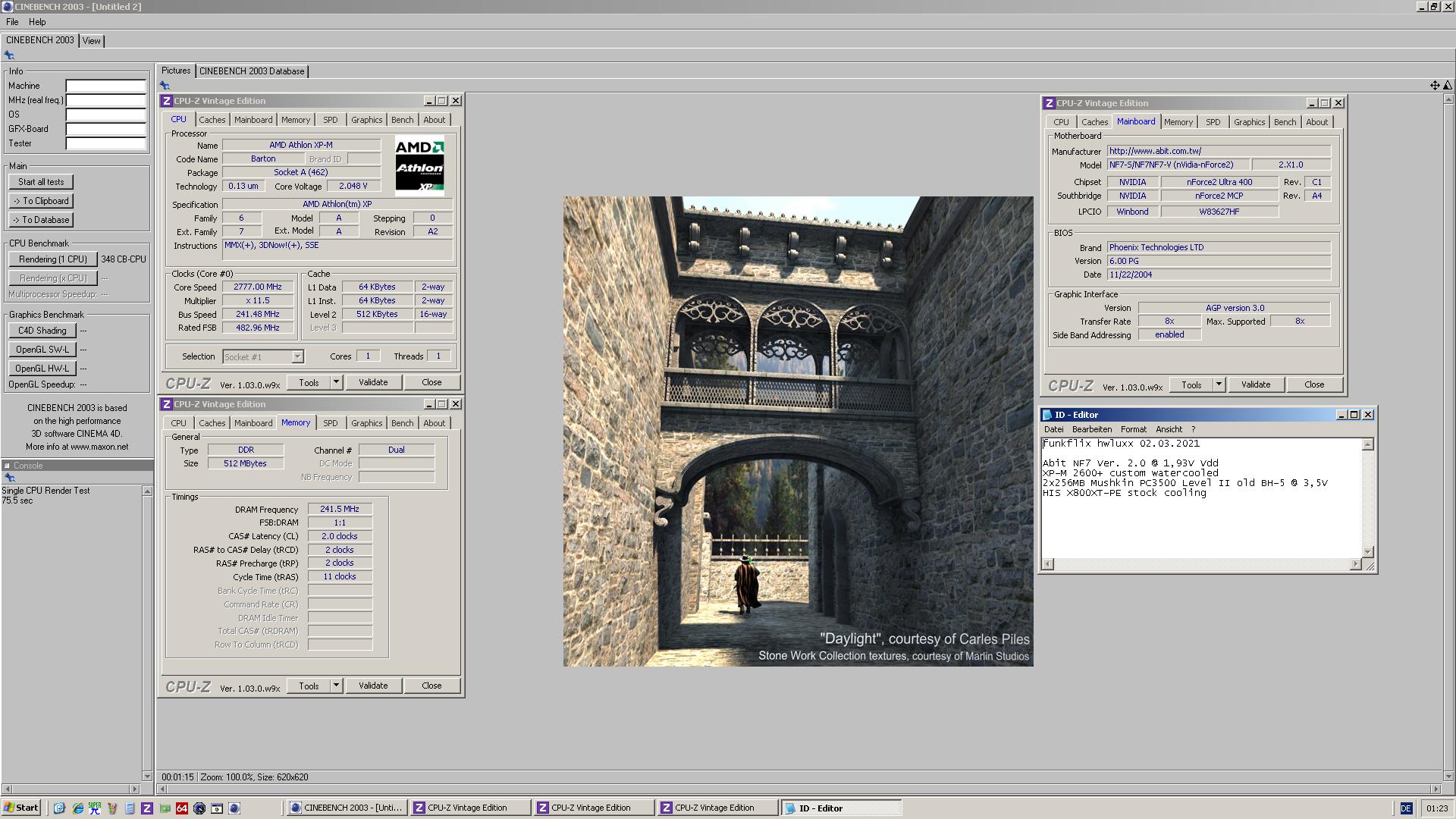Start the OpenGL SW-L benchmark

42,350
